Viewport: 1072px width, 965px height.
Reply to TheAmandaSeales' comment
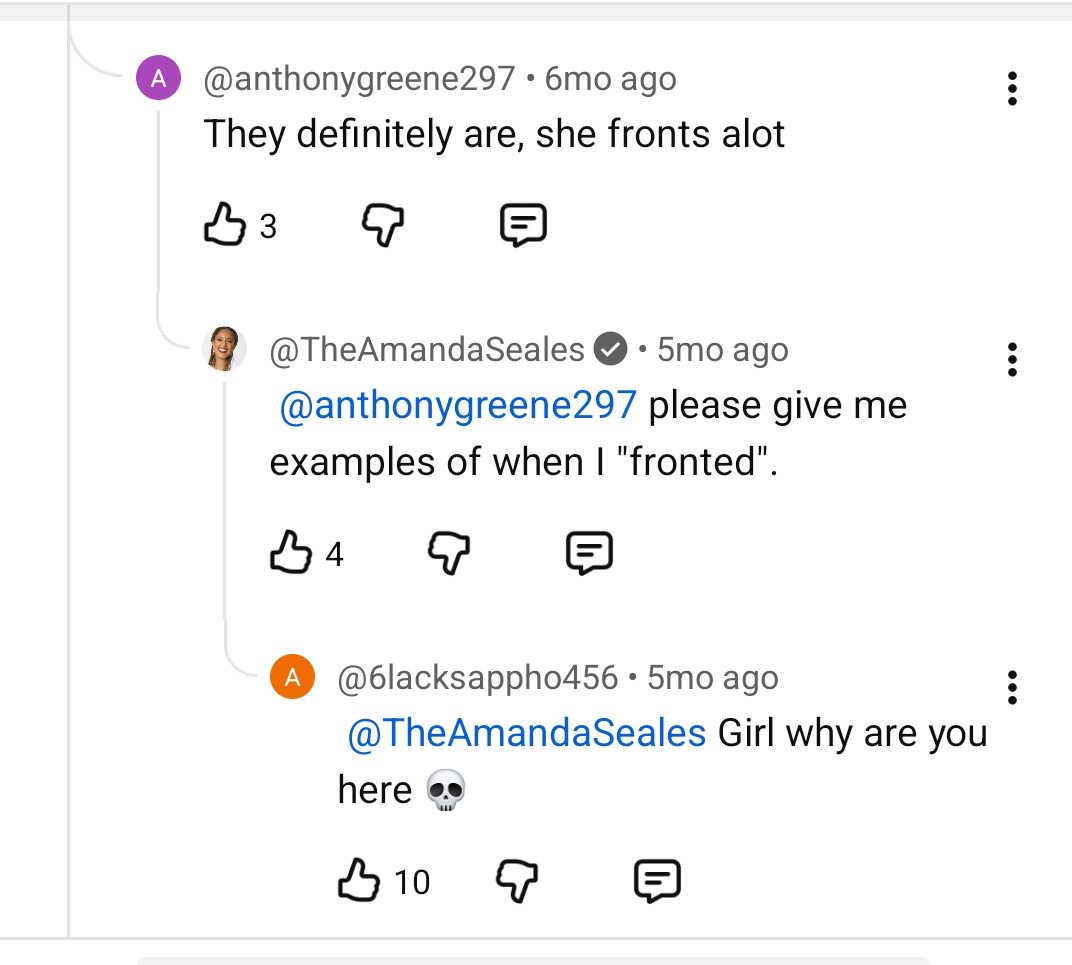[x=589, y=552]
